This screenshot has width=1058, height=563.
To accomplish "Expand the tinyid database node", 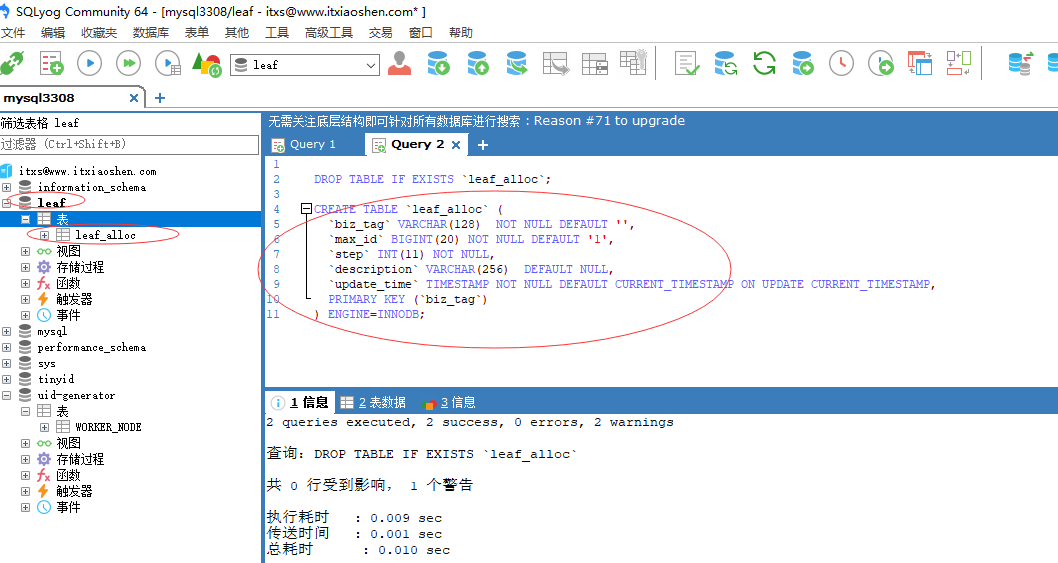I will click(x=6, y=379).
